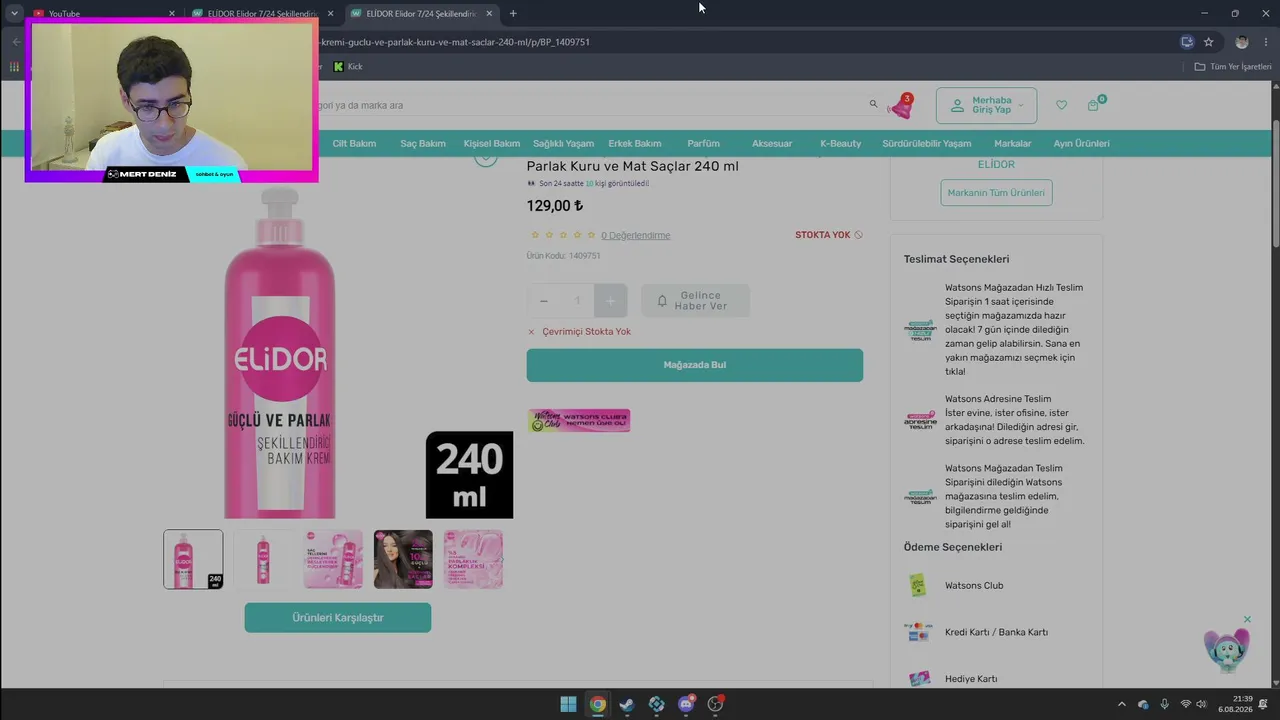Open the Windows Start menu
This screenshot has height=720, width=1280.
568,704
